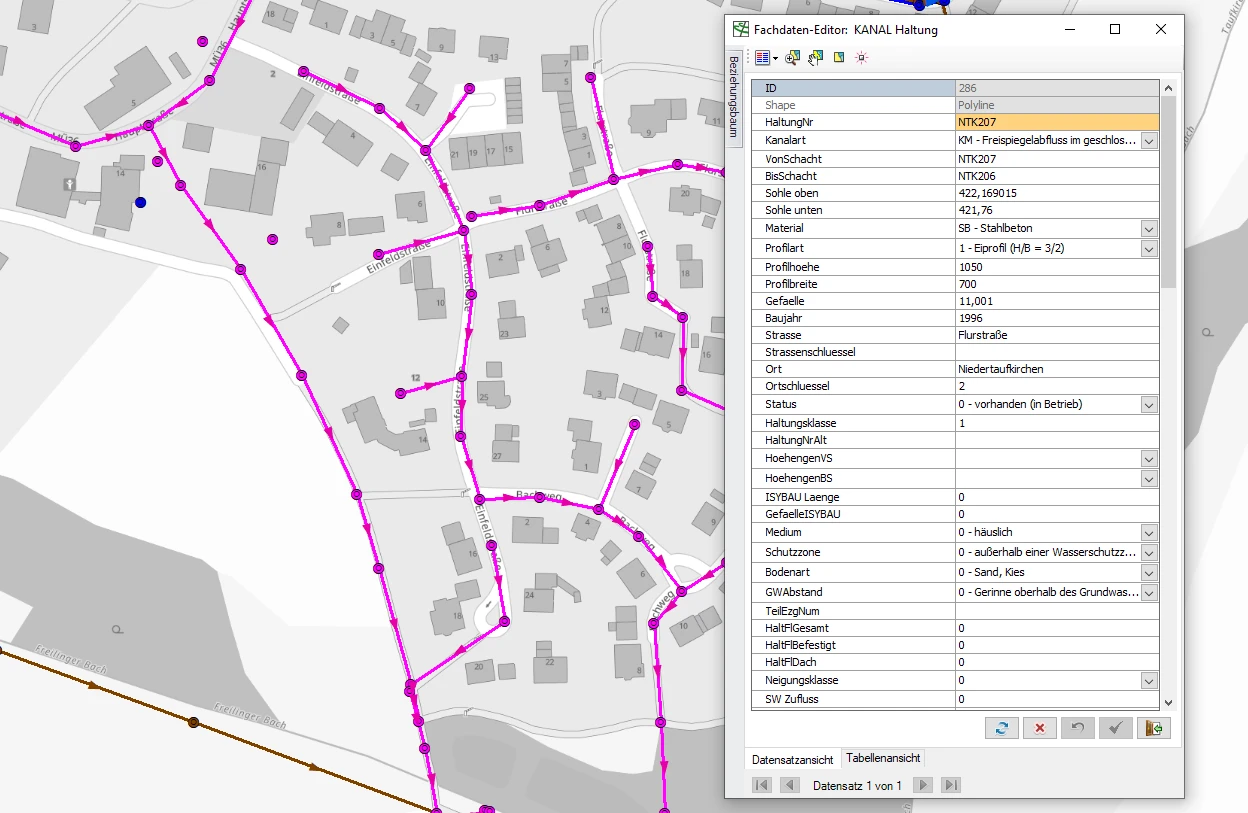Open the Beziehungsbaum side tab

733,96
